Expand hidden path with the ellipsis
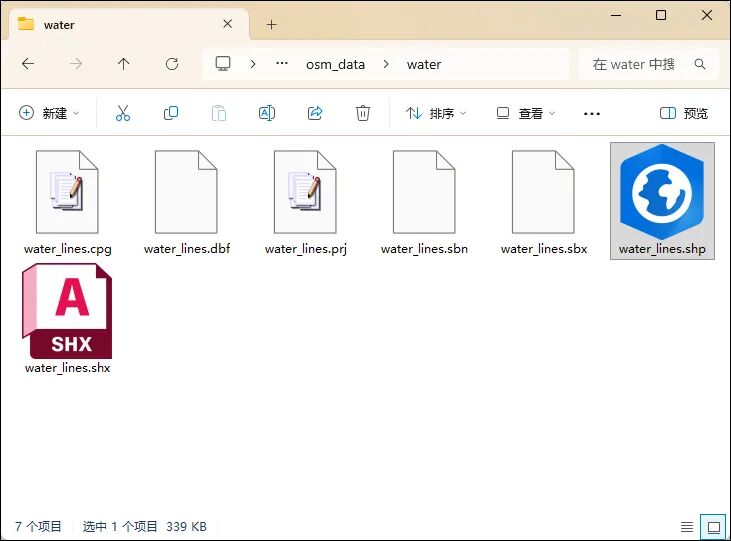731x541 pixels. click(282, 63)
